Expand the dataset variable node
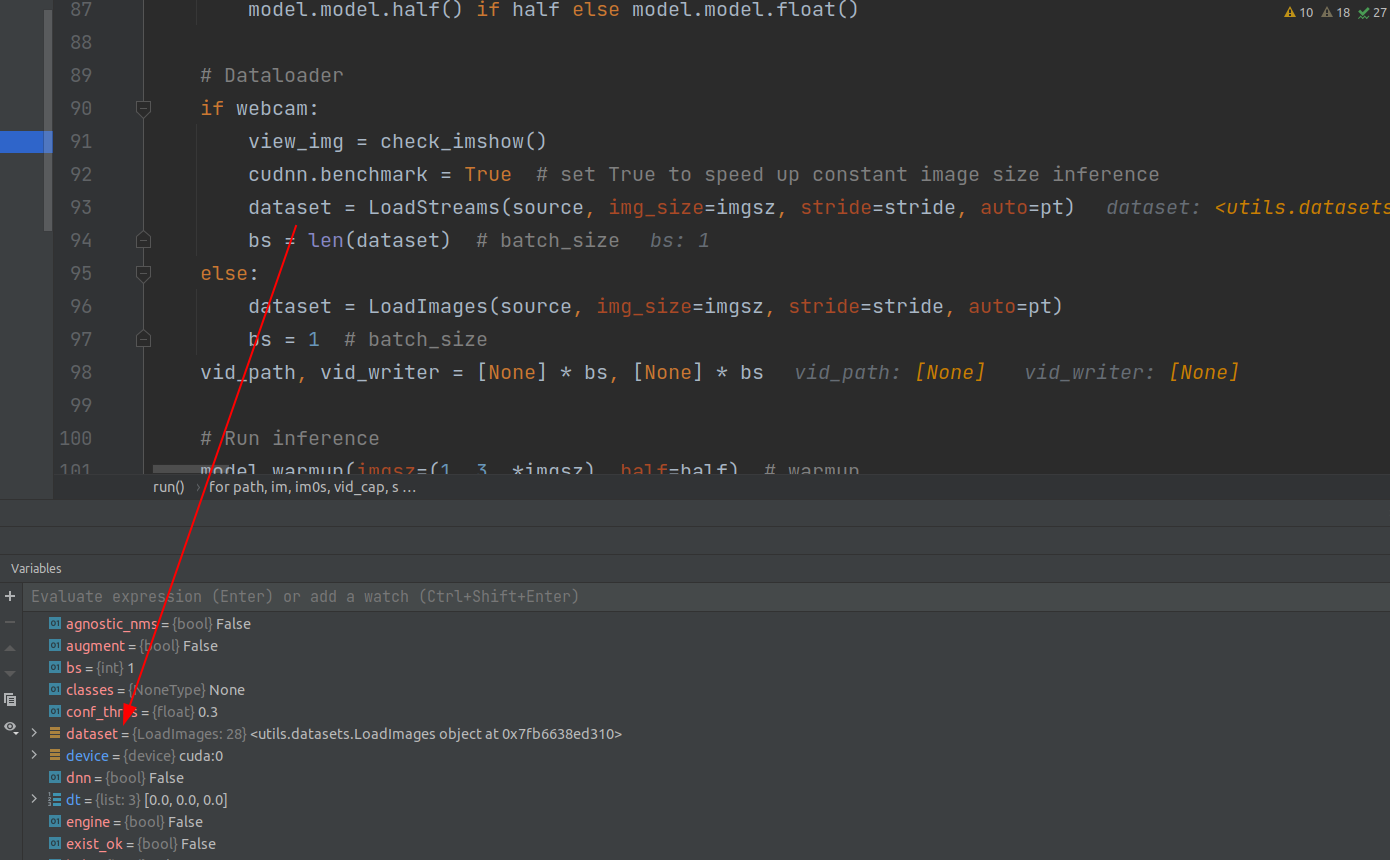The height and width of the screenshot is (860, 1390). click(x=34, y=734)
